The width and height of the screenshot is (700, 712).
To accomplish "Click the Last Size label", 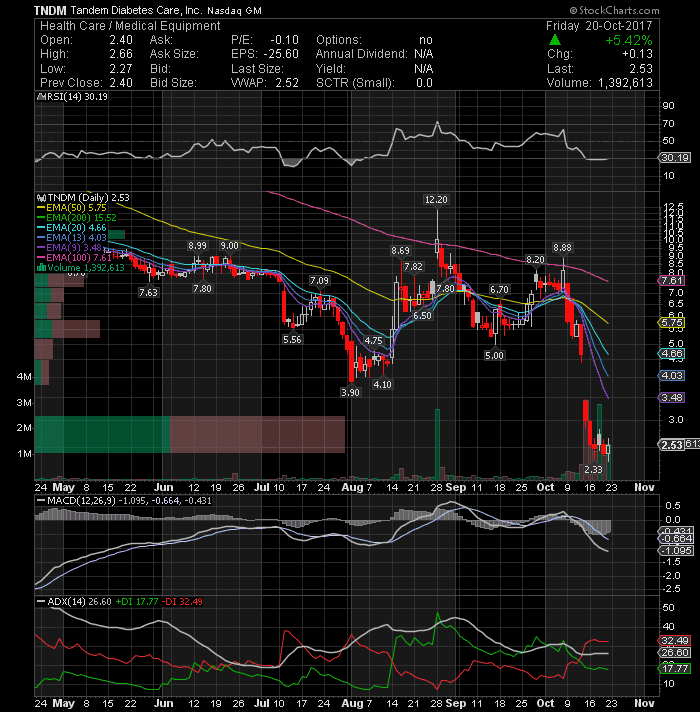I will 257,69.
